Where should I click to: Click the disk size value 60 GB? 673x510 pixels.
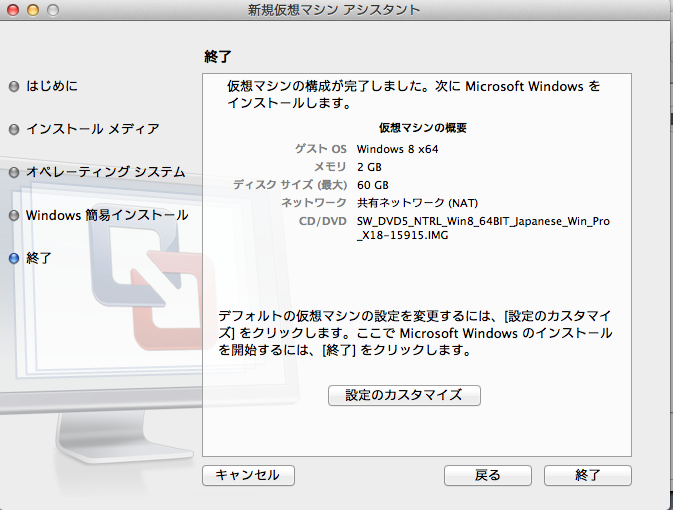373,185
